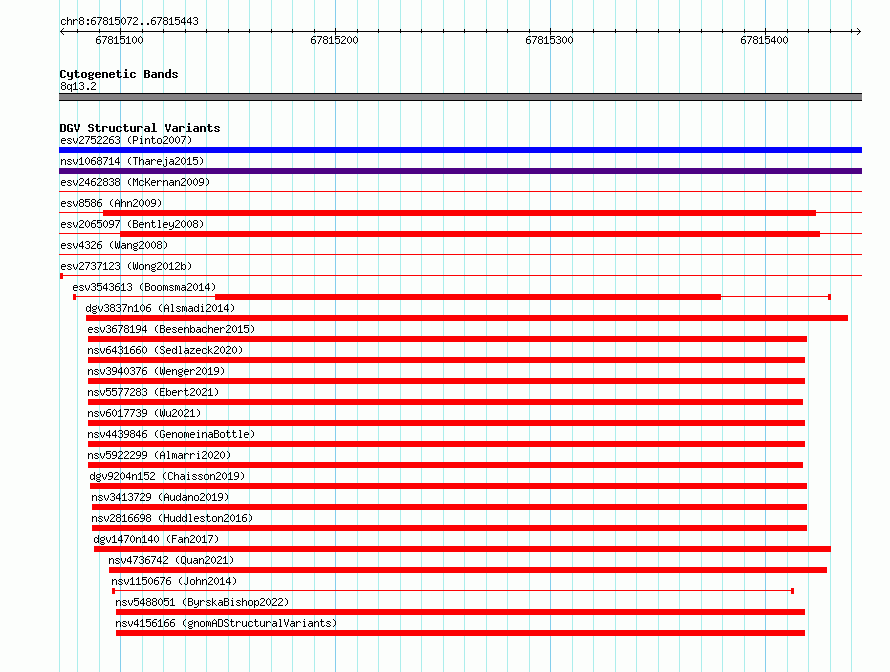The height and width of the screenshot is (672, 890).
Task: Click the 67815300 ruler position
Action: (x=549, y=40)
